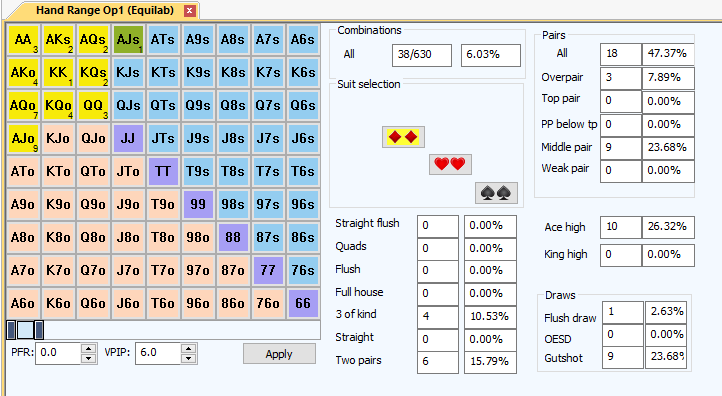722x396 pixels.
Task: Click the Apply button
Action: [279, 354]
